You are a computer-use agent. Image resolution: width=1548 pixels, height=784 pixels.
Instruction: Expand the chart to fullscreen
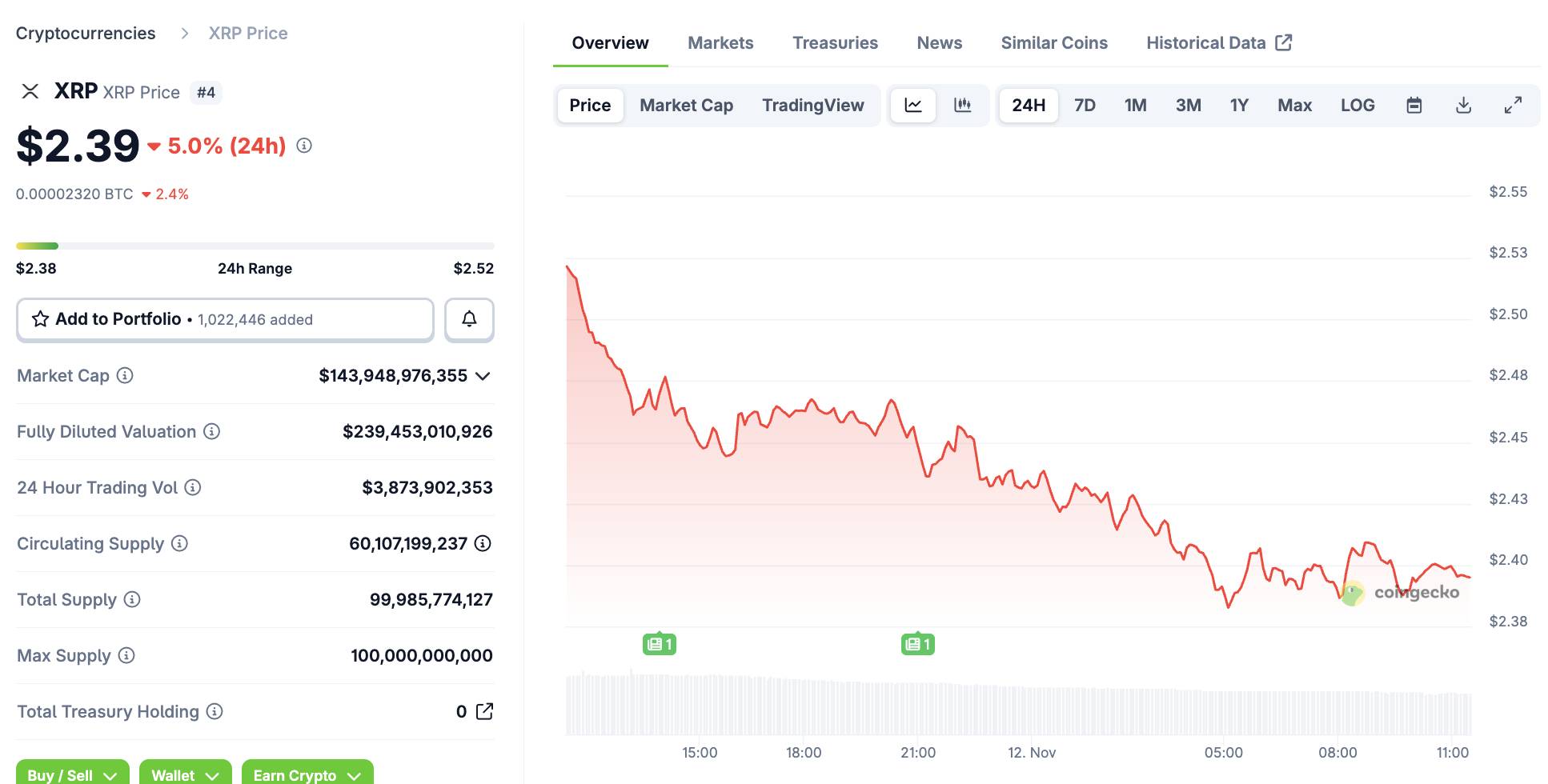(1513, 106)
